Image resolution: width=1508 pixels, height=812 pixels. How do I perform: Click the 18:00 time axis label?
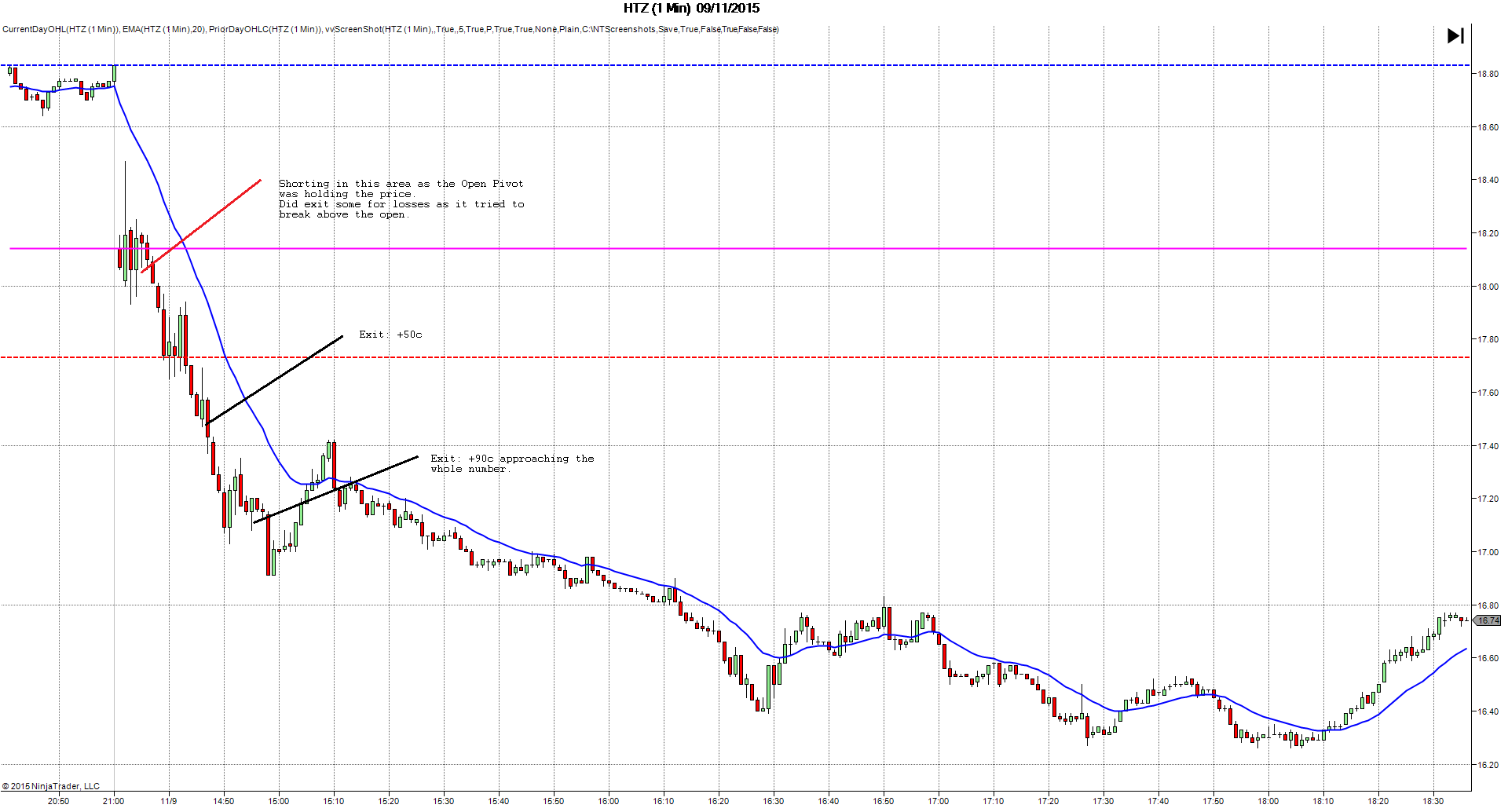pos(1268,801)
